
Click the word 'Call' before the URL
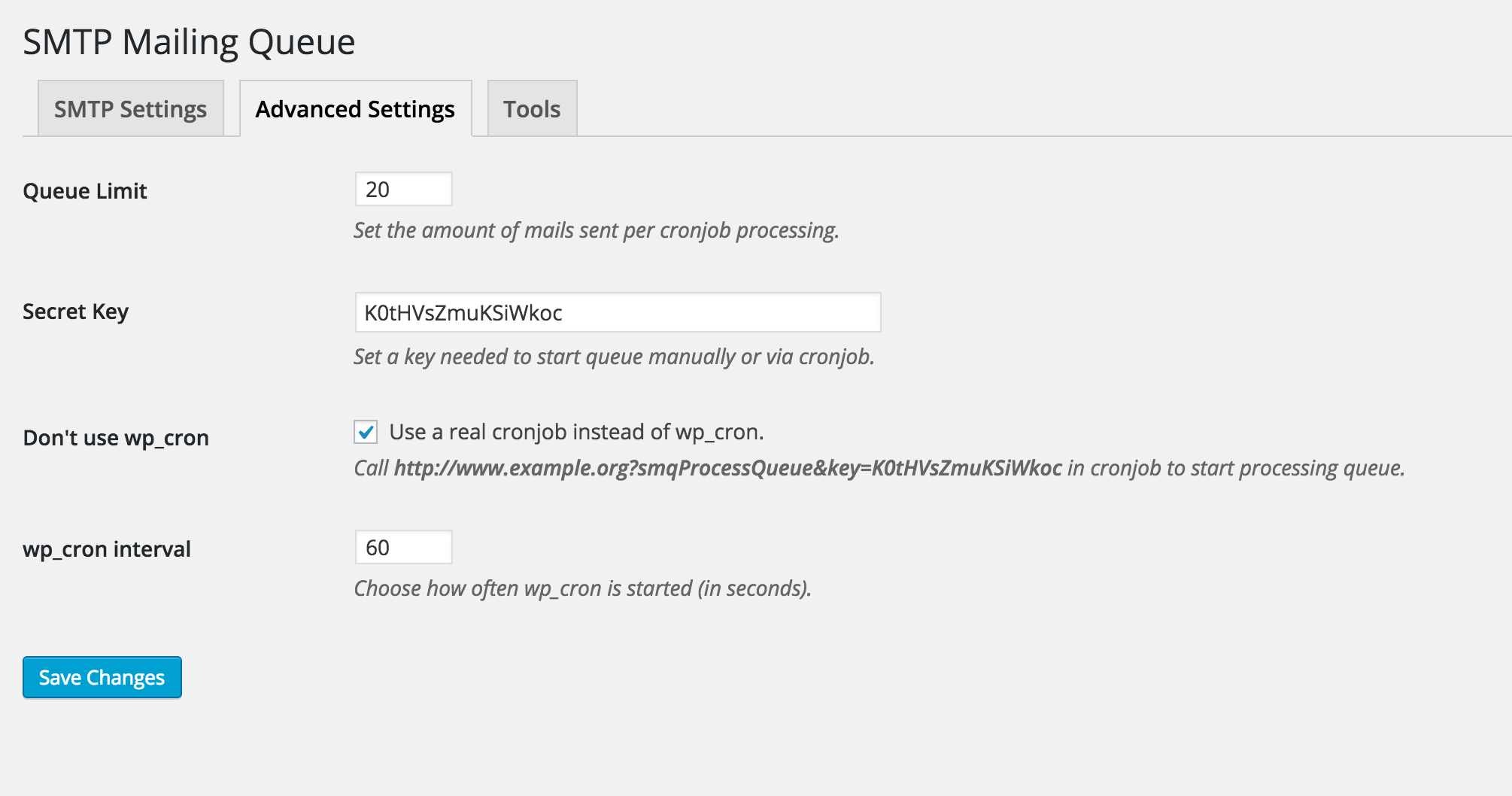371,468
